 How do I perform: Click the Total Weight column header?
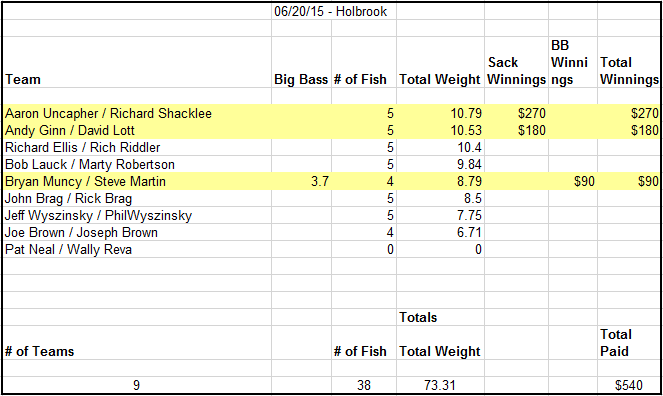pos(440,62)
